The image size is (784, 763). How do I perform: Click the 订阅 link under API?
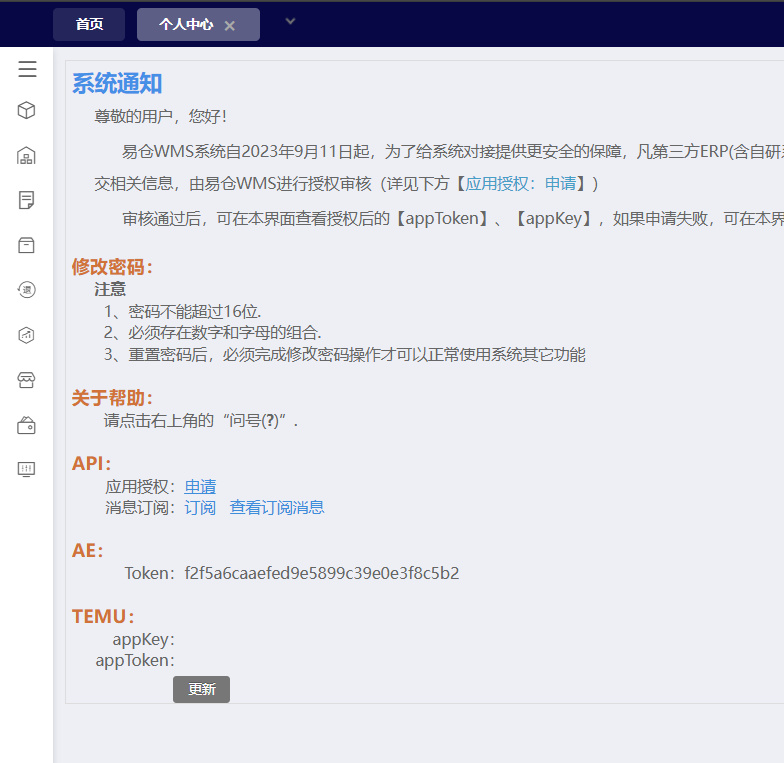click(200, 508)
